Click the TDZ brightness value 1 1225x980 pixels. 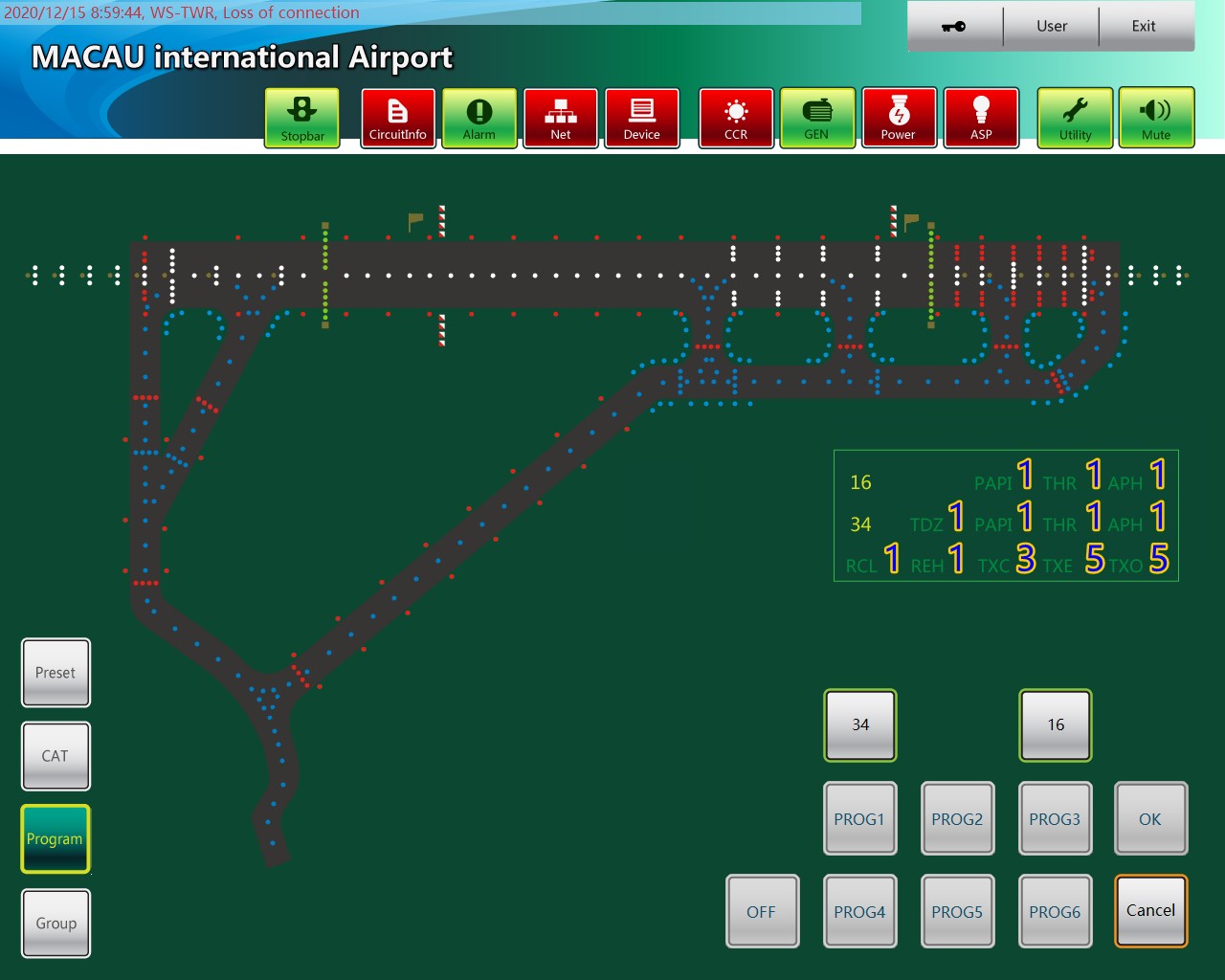point(956,518)
